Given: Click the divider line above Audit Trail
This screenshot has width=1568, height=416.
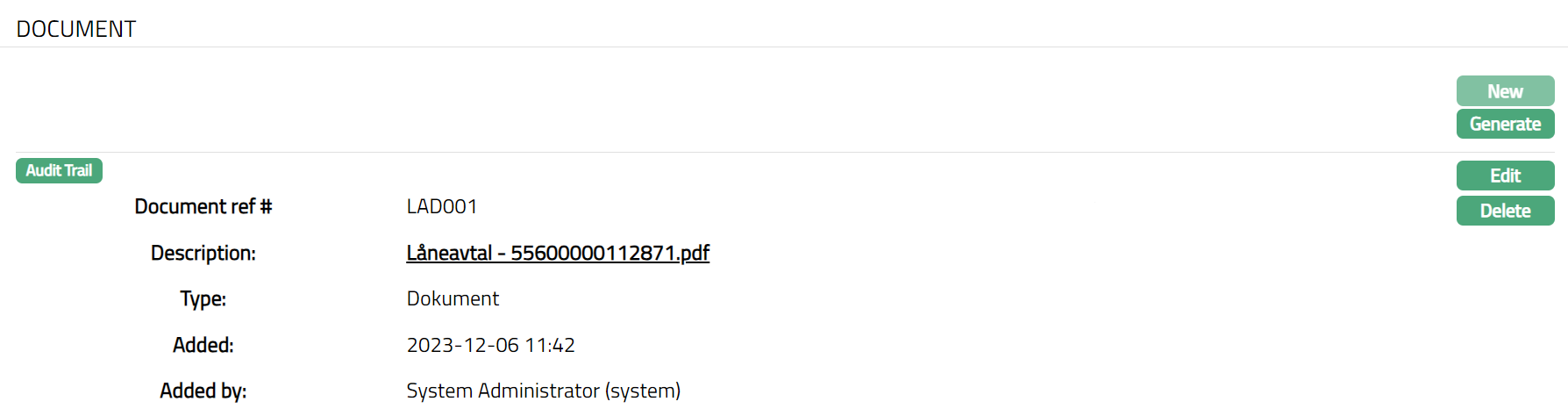Looking at the screenshot, I should point(784,152).
